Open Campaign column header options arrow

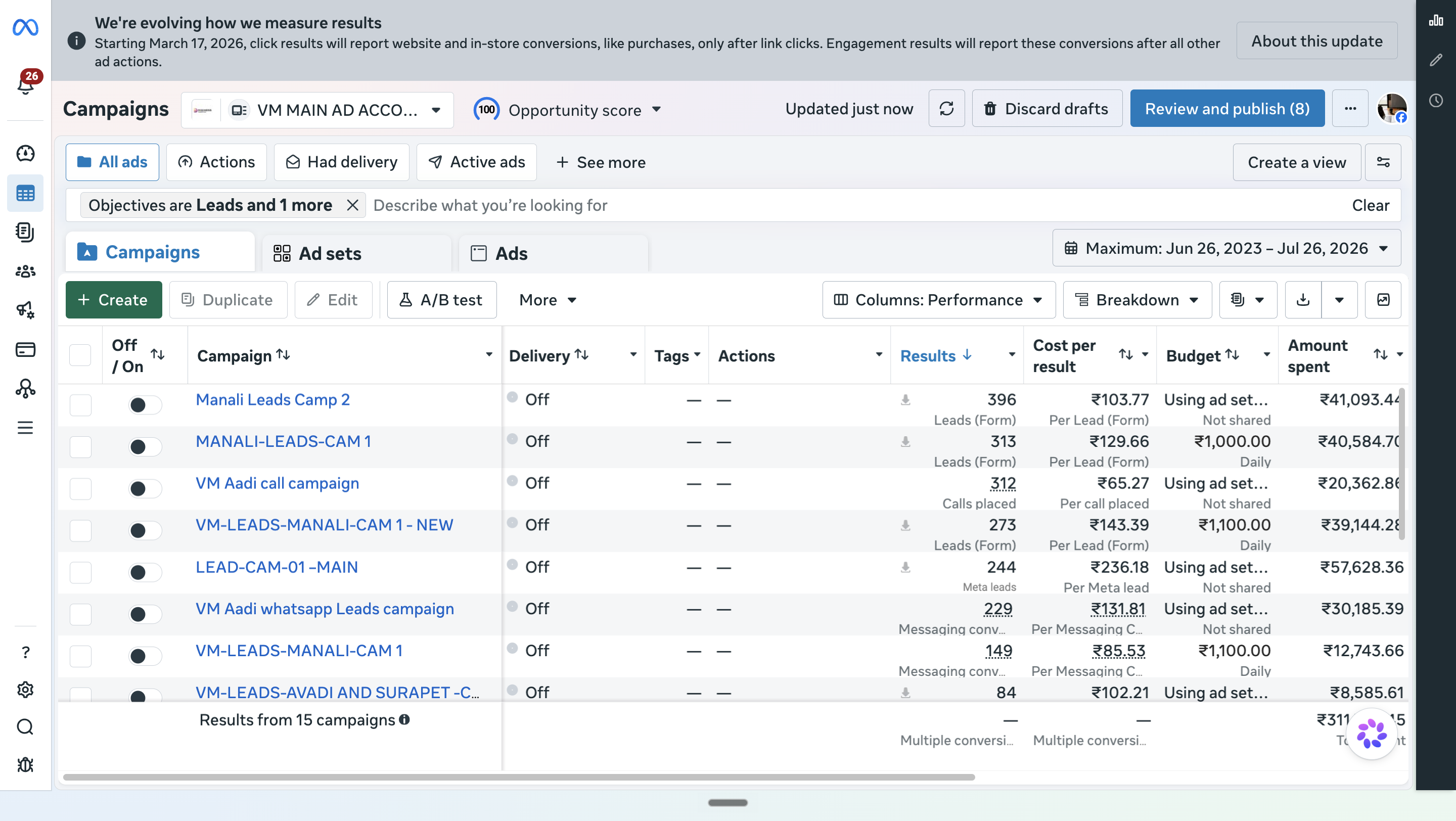point(489,355)
